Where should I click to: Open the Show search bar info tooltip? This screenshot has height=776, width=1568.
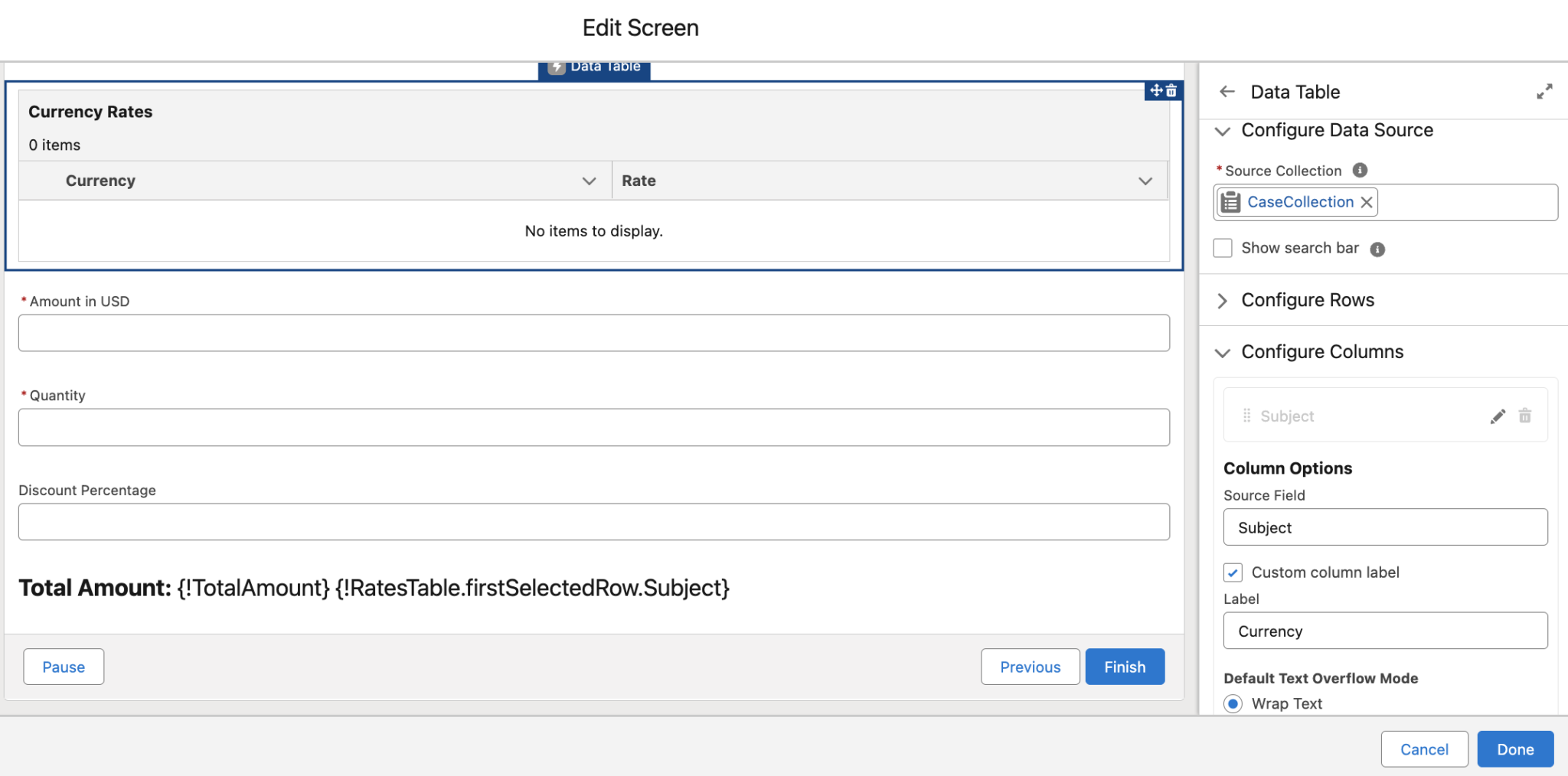pos(1377,248)
